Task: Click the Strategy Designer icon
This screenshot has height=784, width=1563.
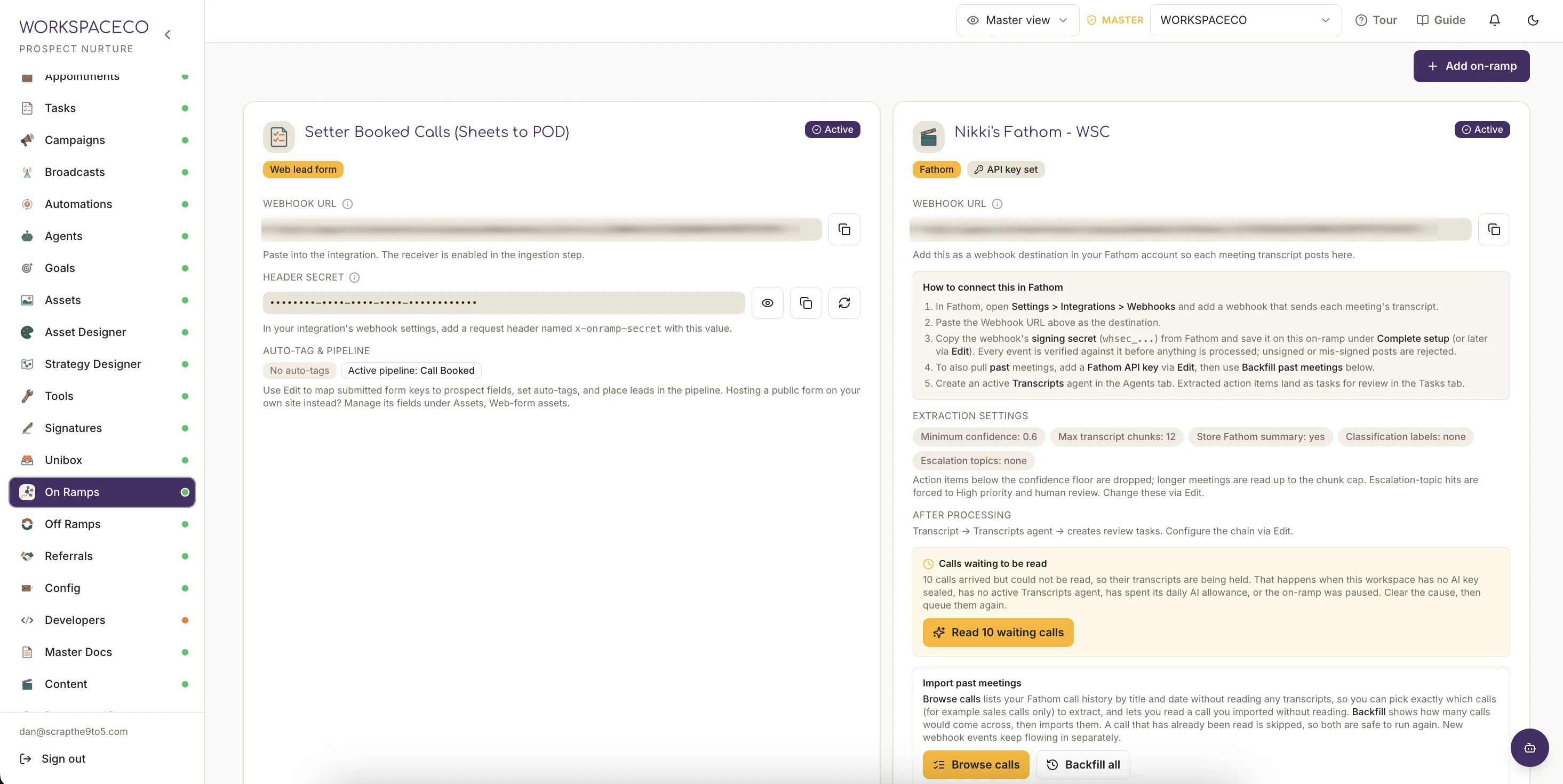Action: tap(27, 364)
